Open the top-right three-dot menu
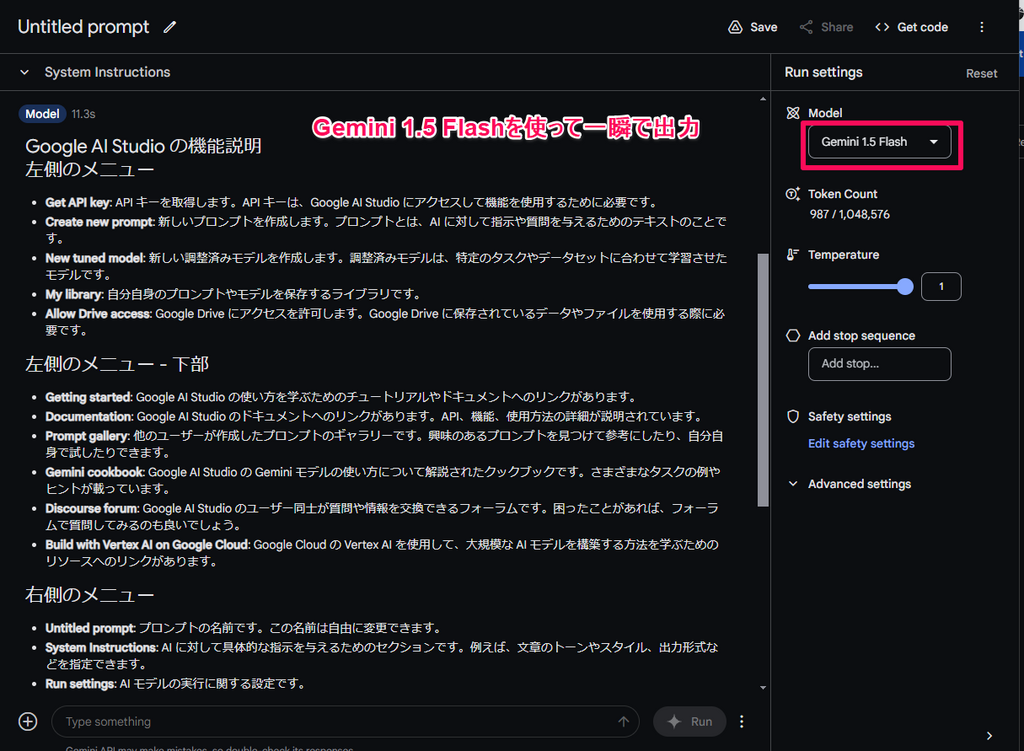The image size is (1024, 751). pos(982,27)
